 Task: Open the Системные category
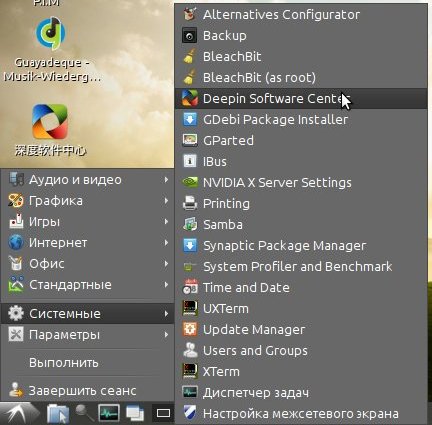[88, 314]
